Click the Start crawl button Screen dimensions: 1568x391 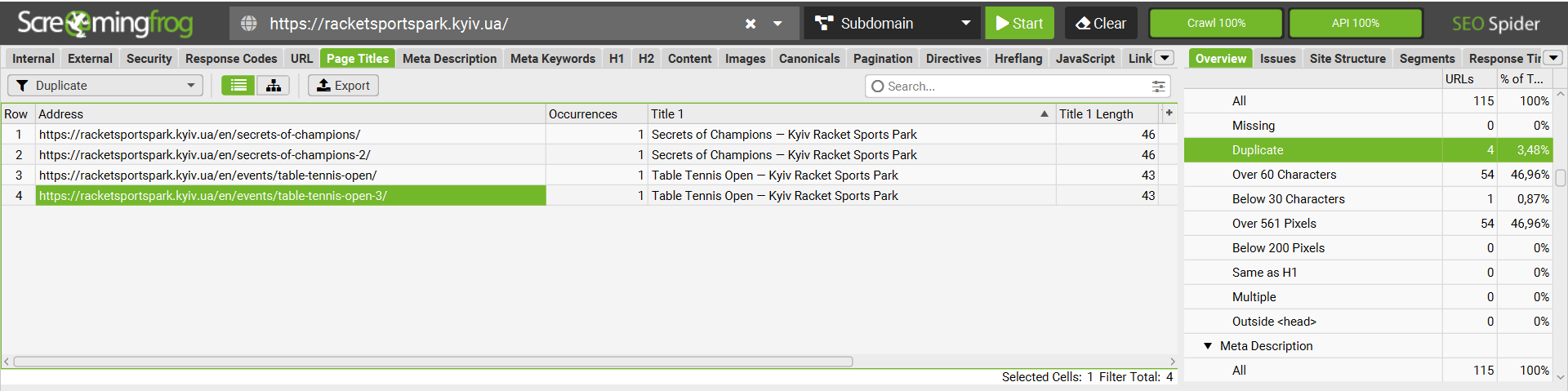[1019, 24]
